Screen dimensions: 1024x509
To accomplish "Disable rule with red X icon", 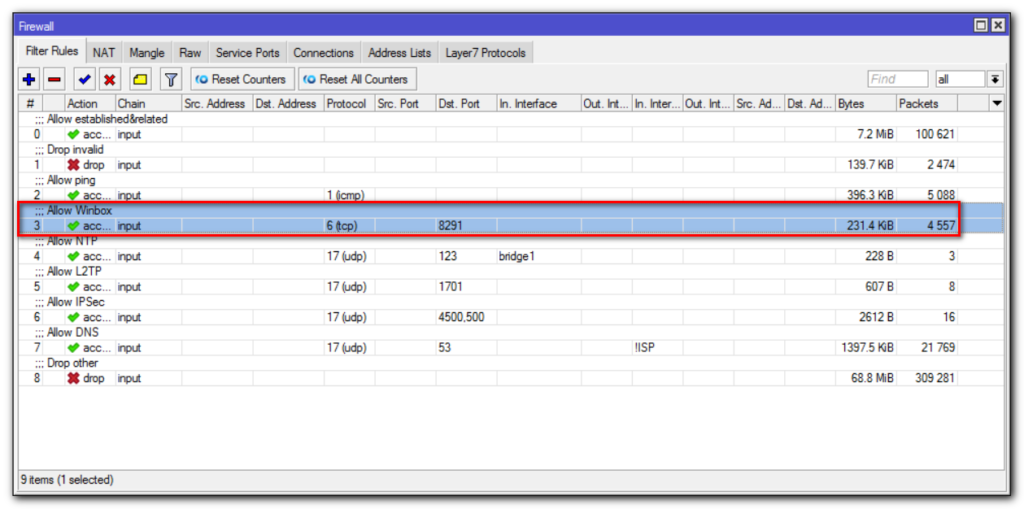I will (x=110, y=79).
